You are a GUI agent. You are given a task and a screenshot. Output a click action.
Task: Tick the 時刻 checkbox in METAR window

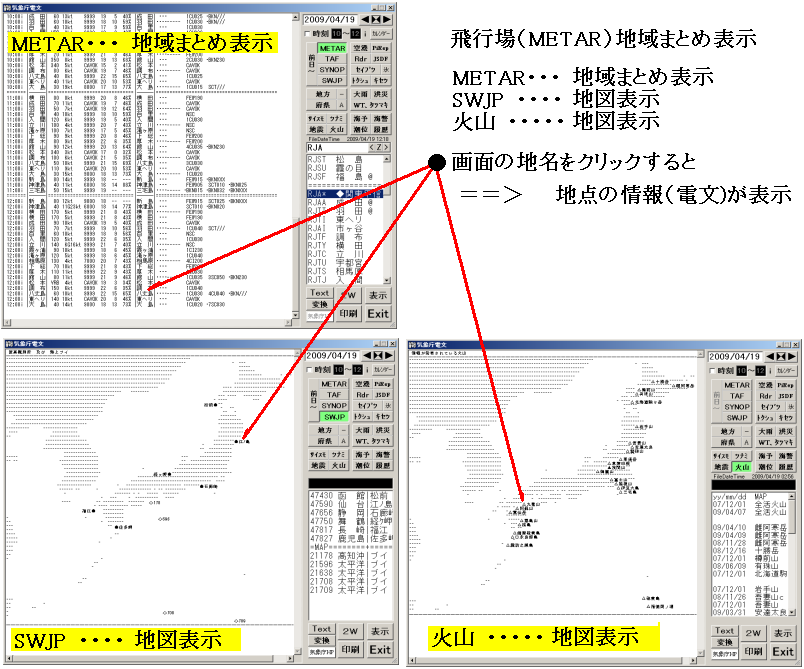[x=308, y=34]
